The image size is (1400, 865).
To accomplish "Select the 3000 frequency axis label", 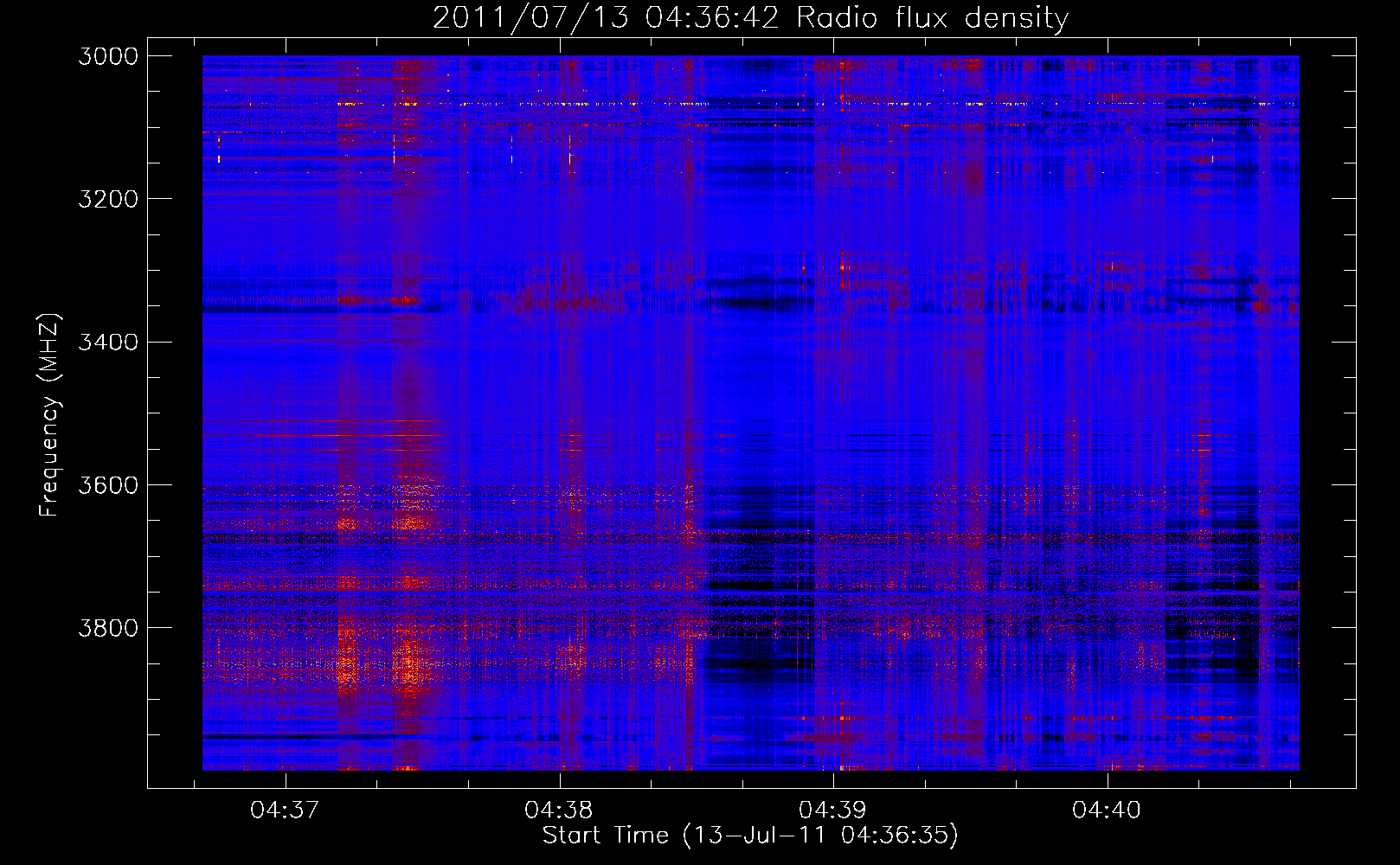I will (107, 56).
